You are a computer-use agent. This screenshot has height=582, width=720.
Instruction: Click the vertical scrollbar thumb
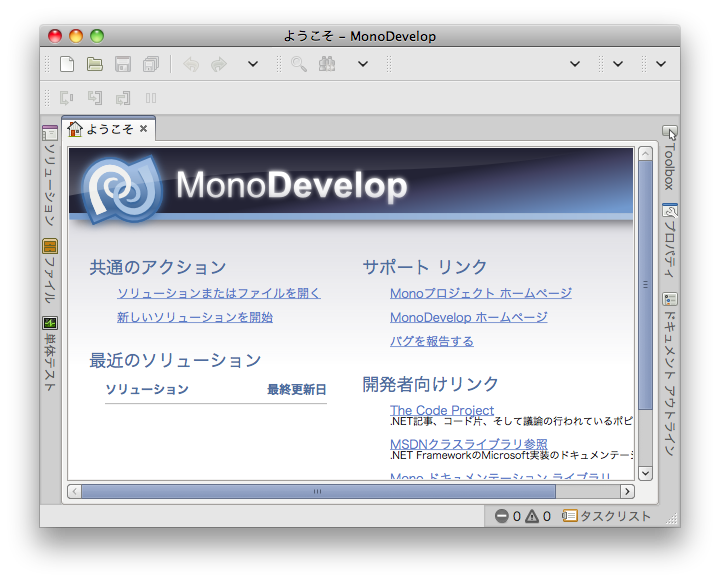point(645,285)
